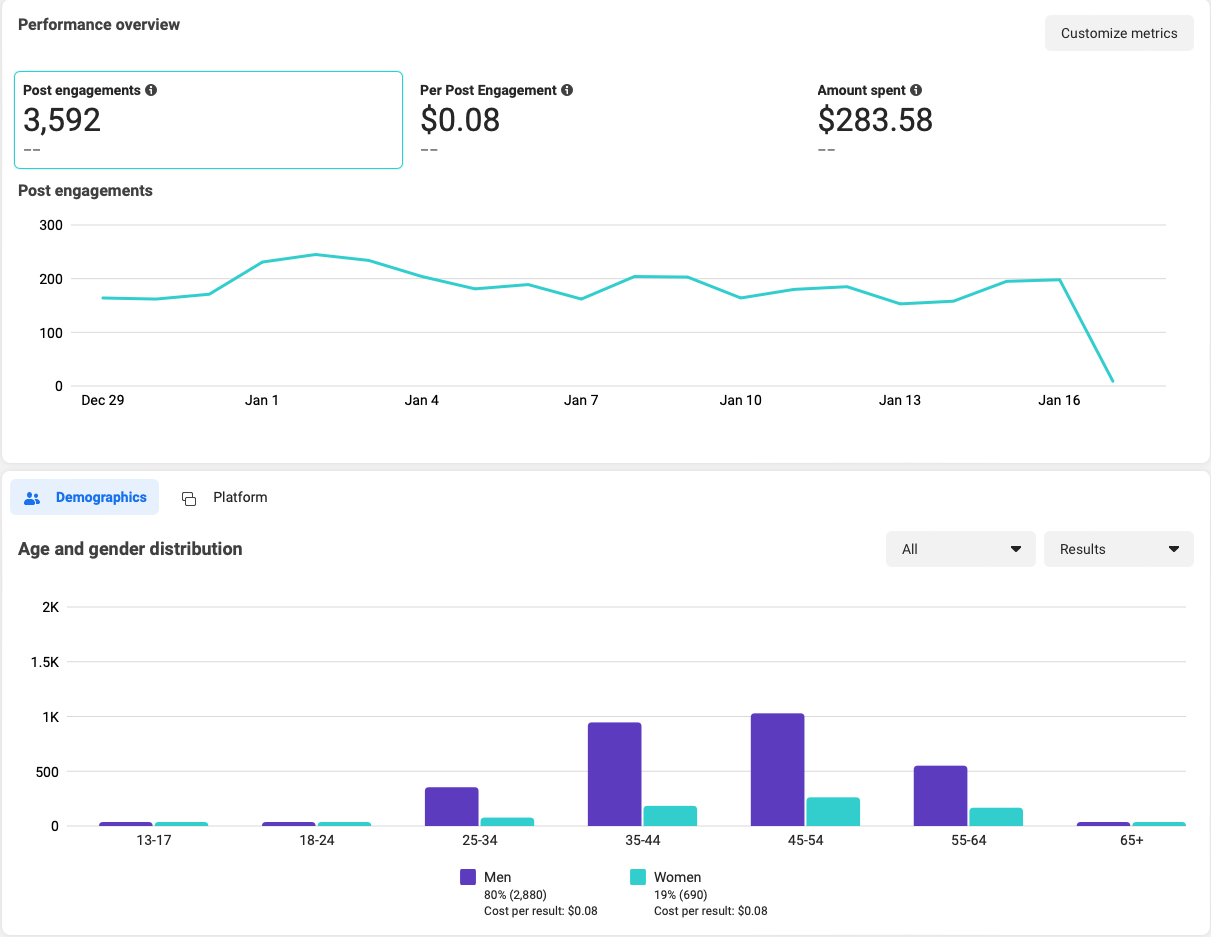Click the arrow on All dropdown
This screenshot has width=1211, height=937.
1015,549
